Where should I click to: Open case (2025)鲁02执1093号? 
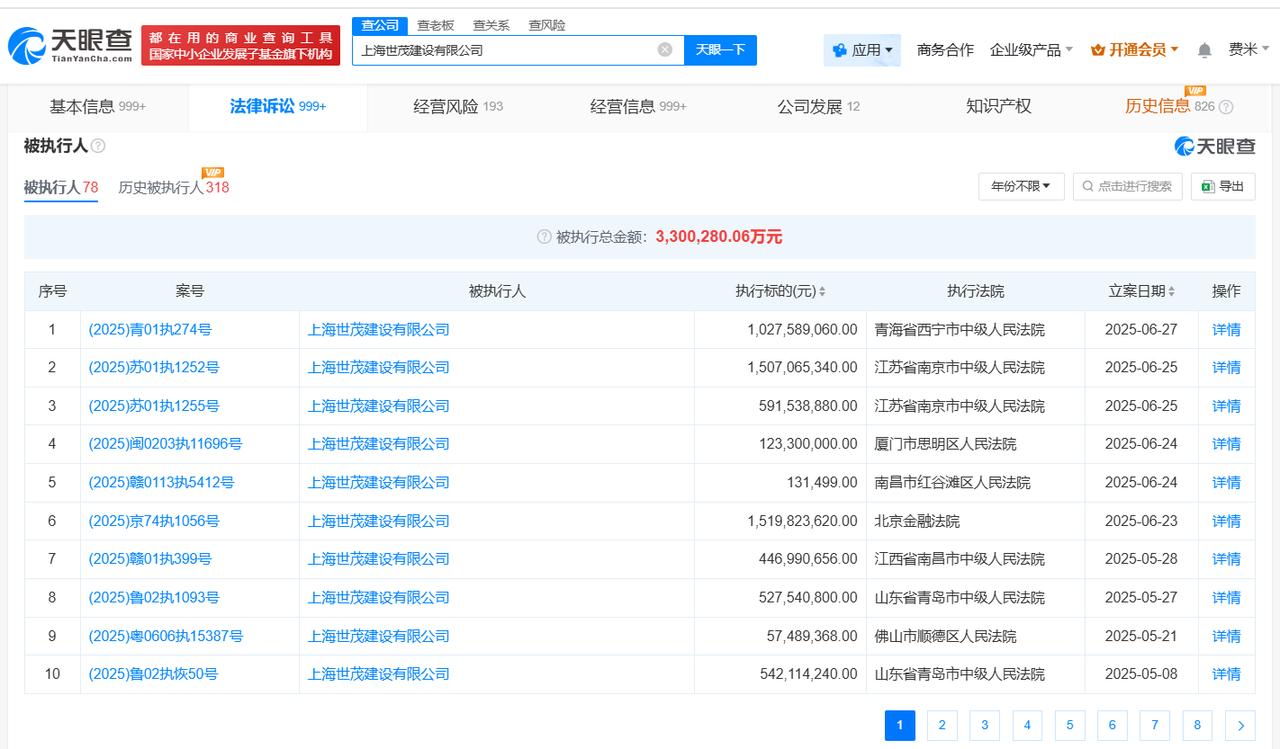[154, 597]
